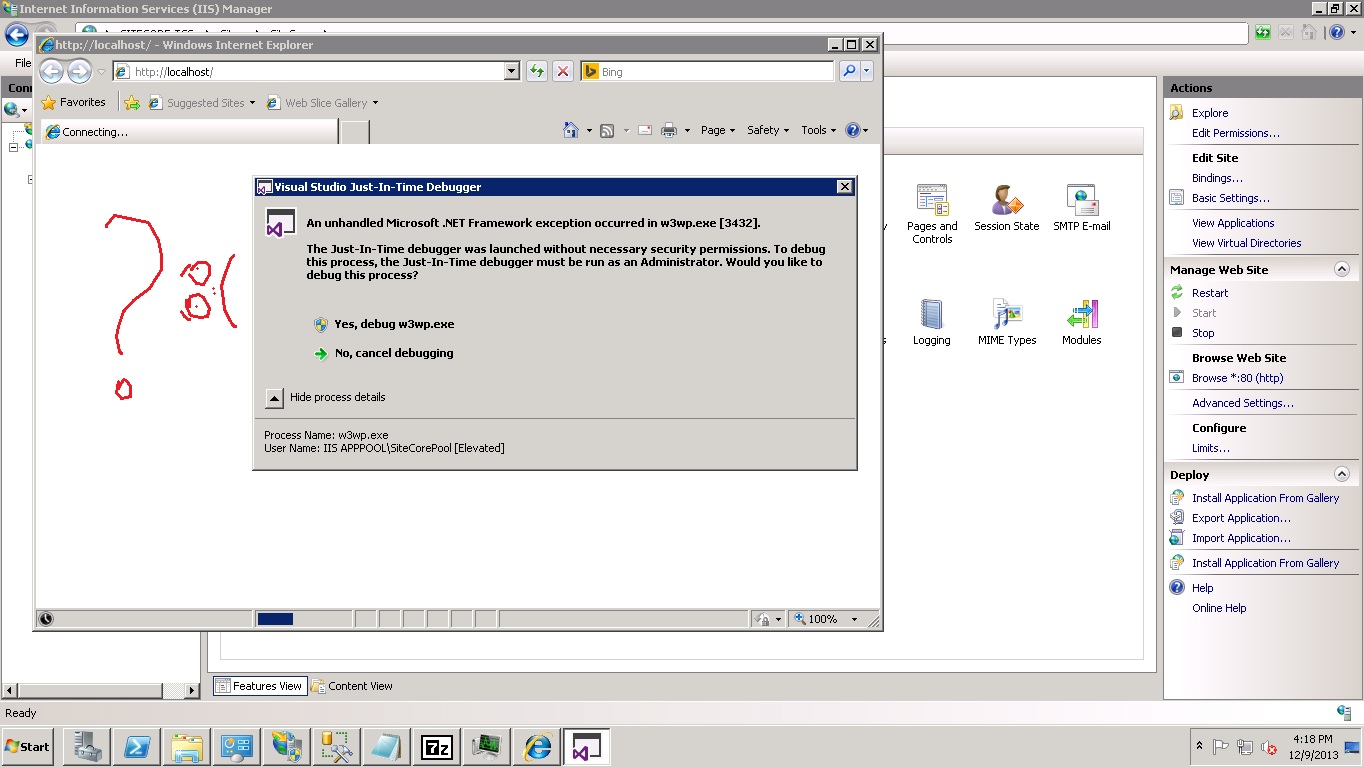Image resolution: width=1364 pixels, height=768 pixels.
Task: Click the Connections pane horizontal scrollbar
Action: (100, 690)
